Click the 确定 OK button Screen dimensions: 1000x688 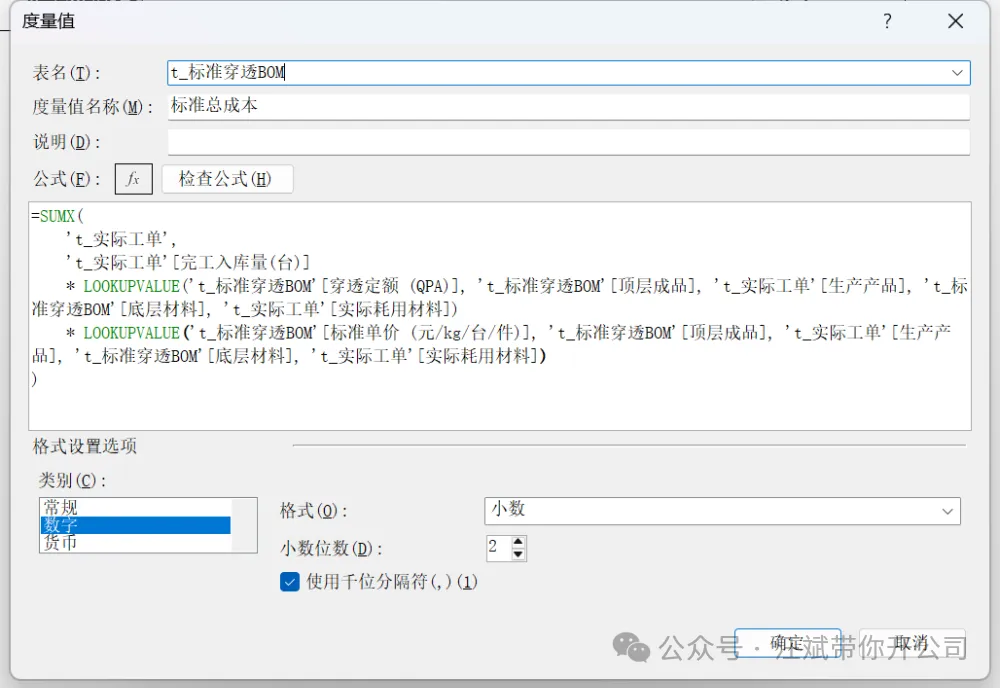coord(787,643)
